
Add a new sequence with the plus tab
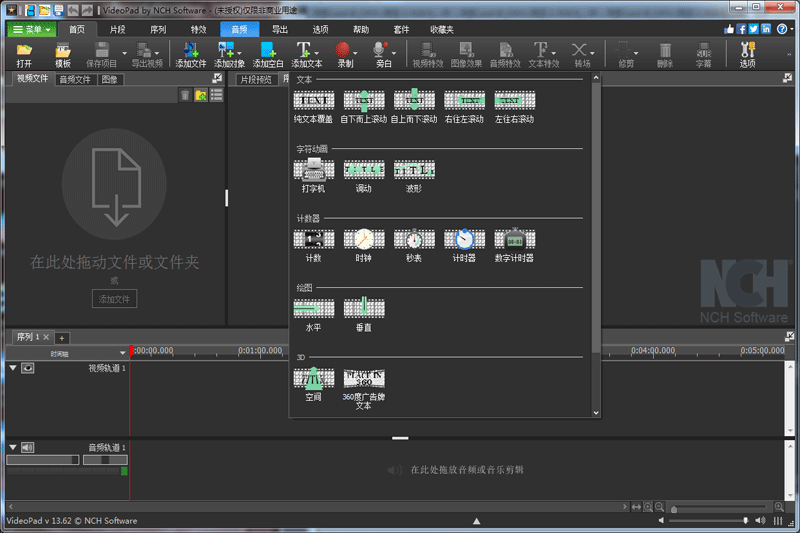coord(61,338)
